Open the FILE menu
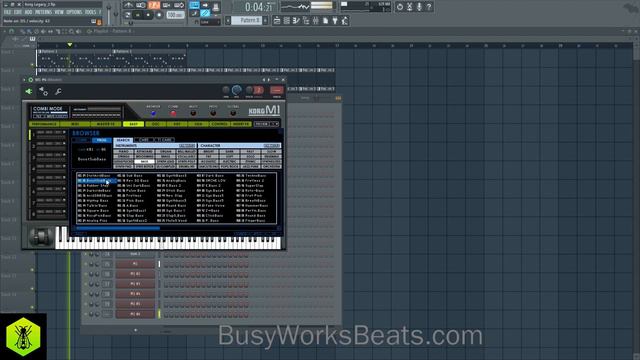Image resolution: width=640 pixels, height=360 pixels. tap(7, 12)
